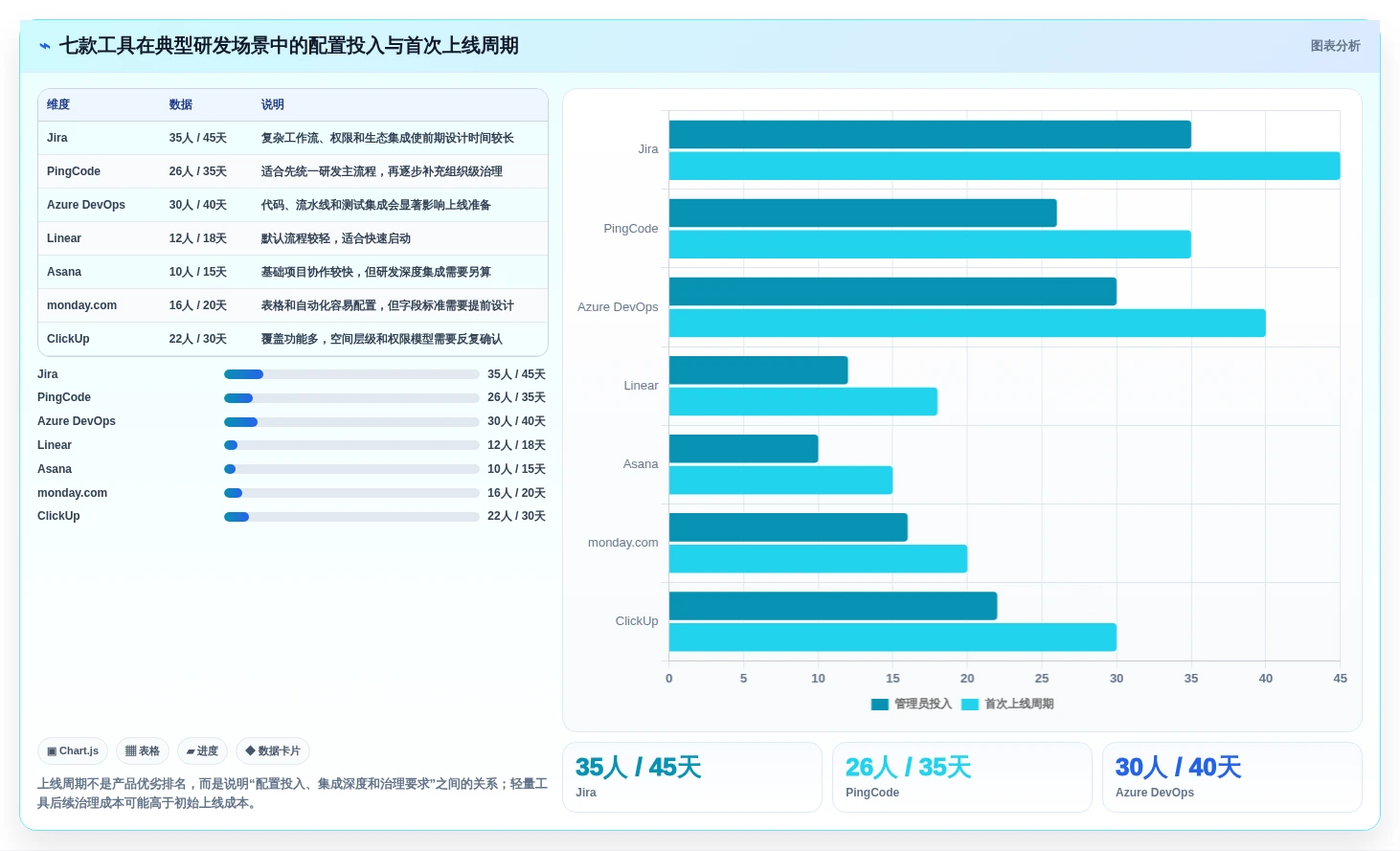Click table cell 12人 / 18天
The height and width of the screenshot is (851, 1400).
[x=198, y=238]
